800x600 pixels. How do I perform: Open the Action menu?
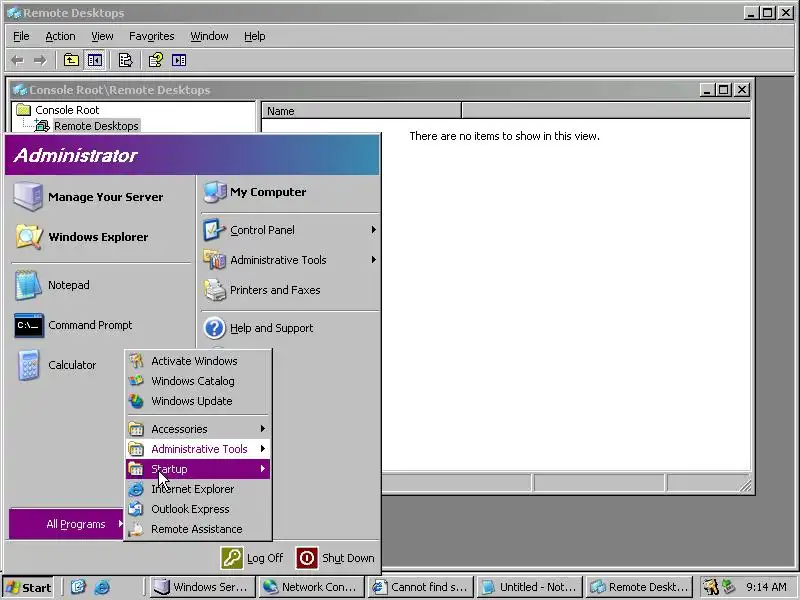pyautogui.click(x=60, y=36)
